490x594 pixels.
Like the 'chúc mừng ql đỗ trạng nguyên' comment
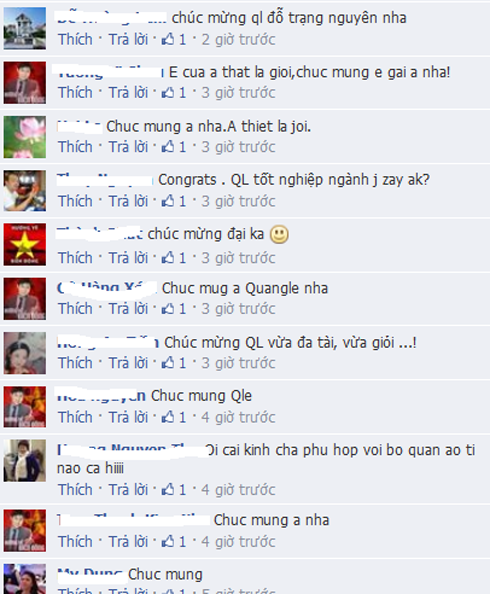[x=75, y=39]
